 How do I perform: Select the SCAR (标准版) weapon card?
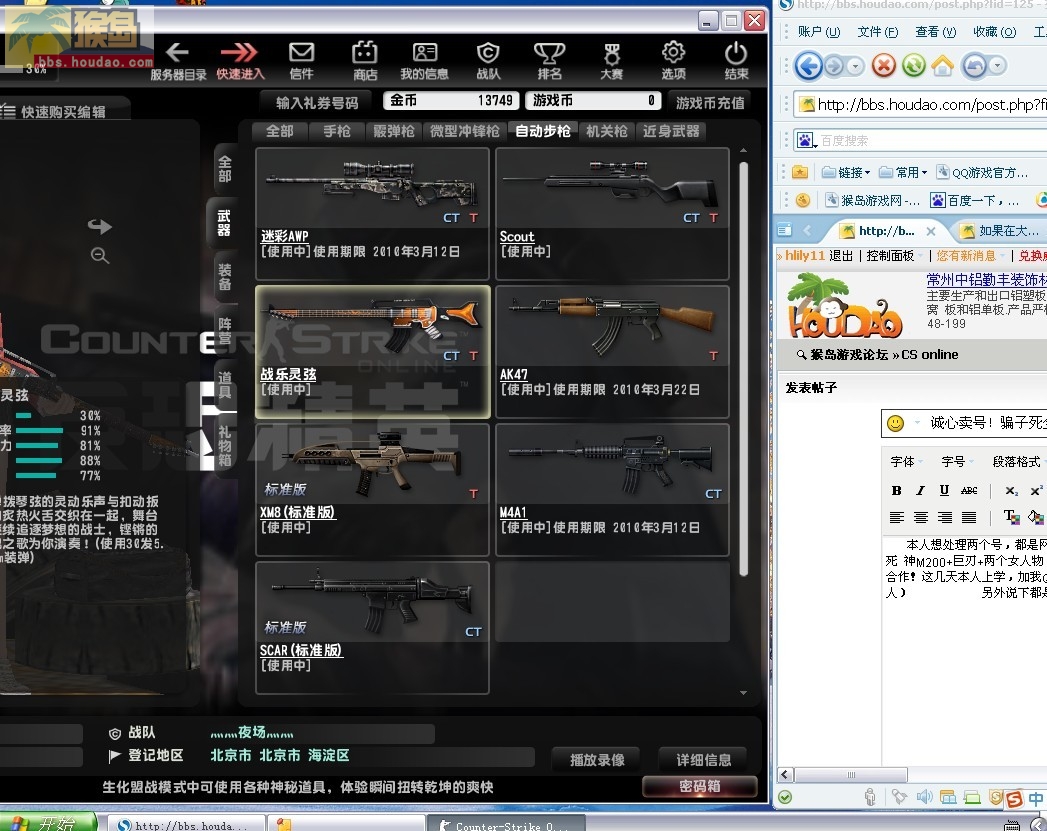coord(373,627)
